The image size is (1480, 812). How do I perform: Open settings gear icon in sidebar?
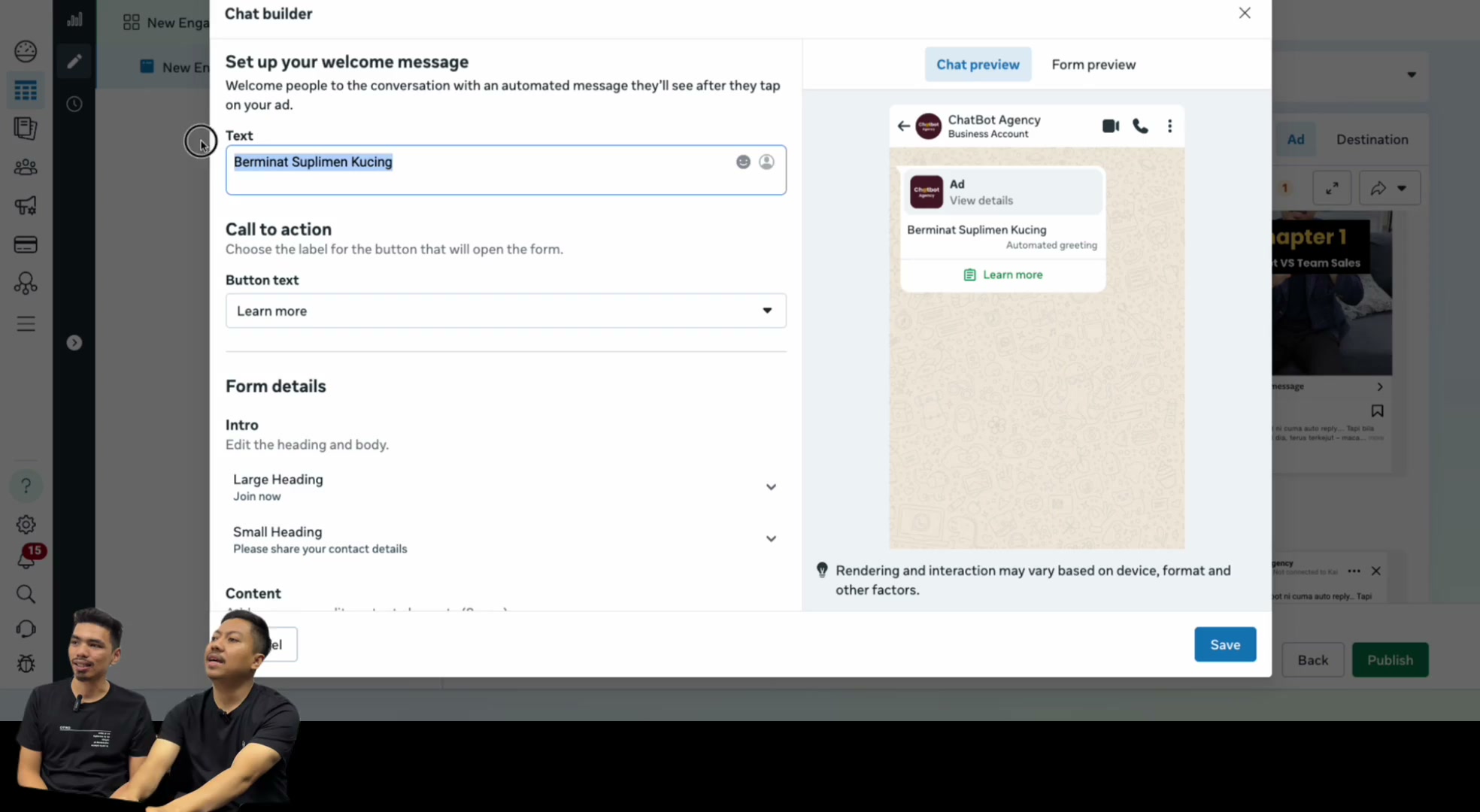coord(26,525)
